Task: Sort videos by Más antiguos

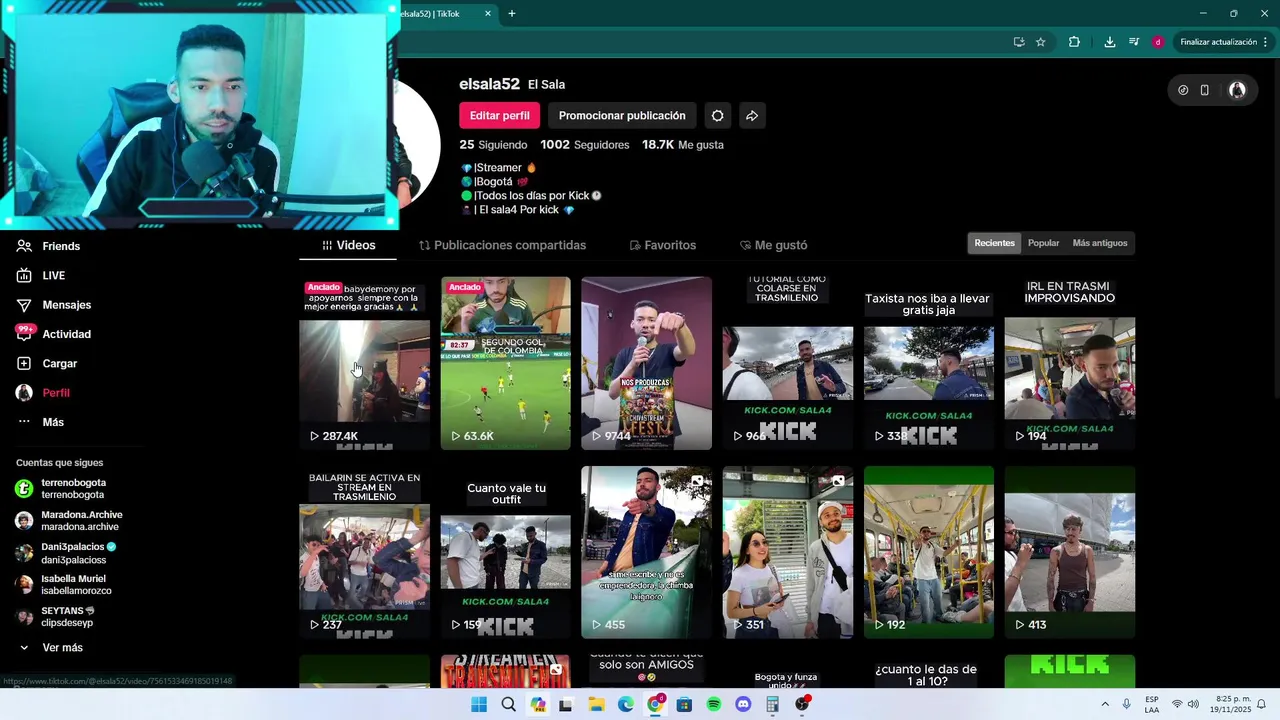Action: 1100,243
